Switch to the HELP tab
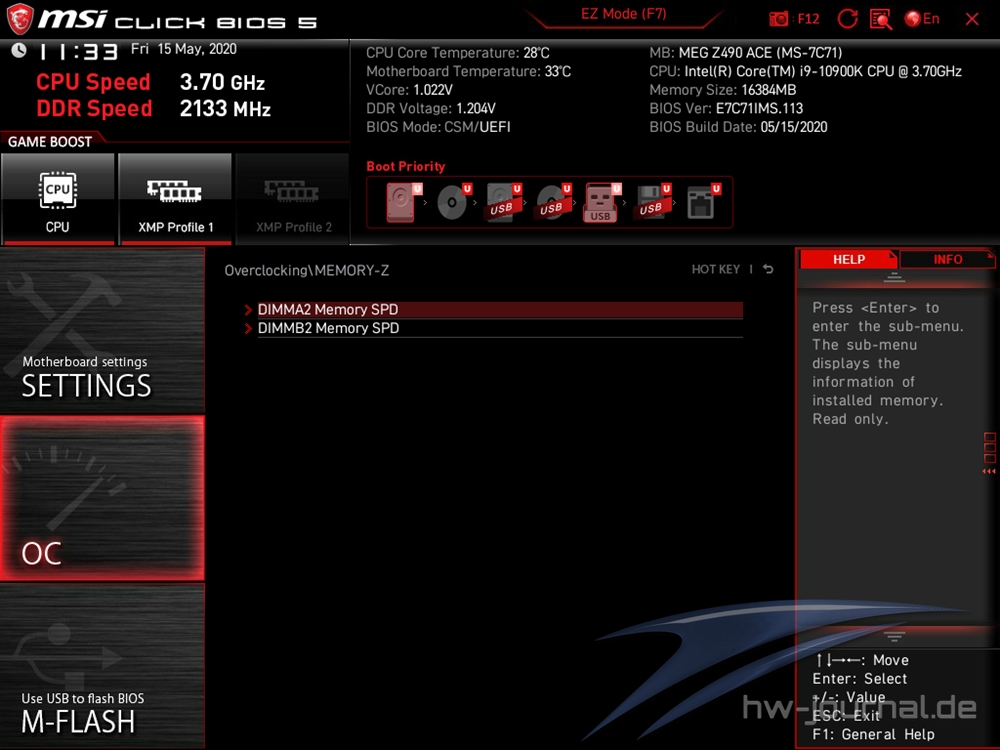1000x750 pixels. [x=849, y=260]
